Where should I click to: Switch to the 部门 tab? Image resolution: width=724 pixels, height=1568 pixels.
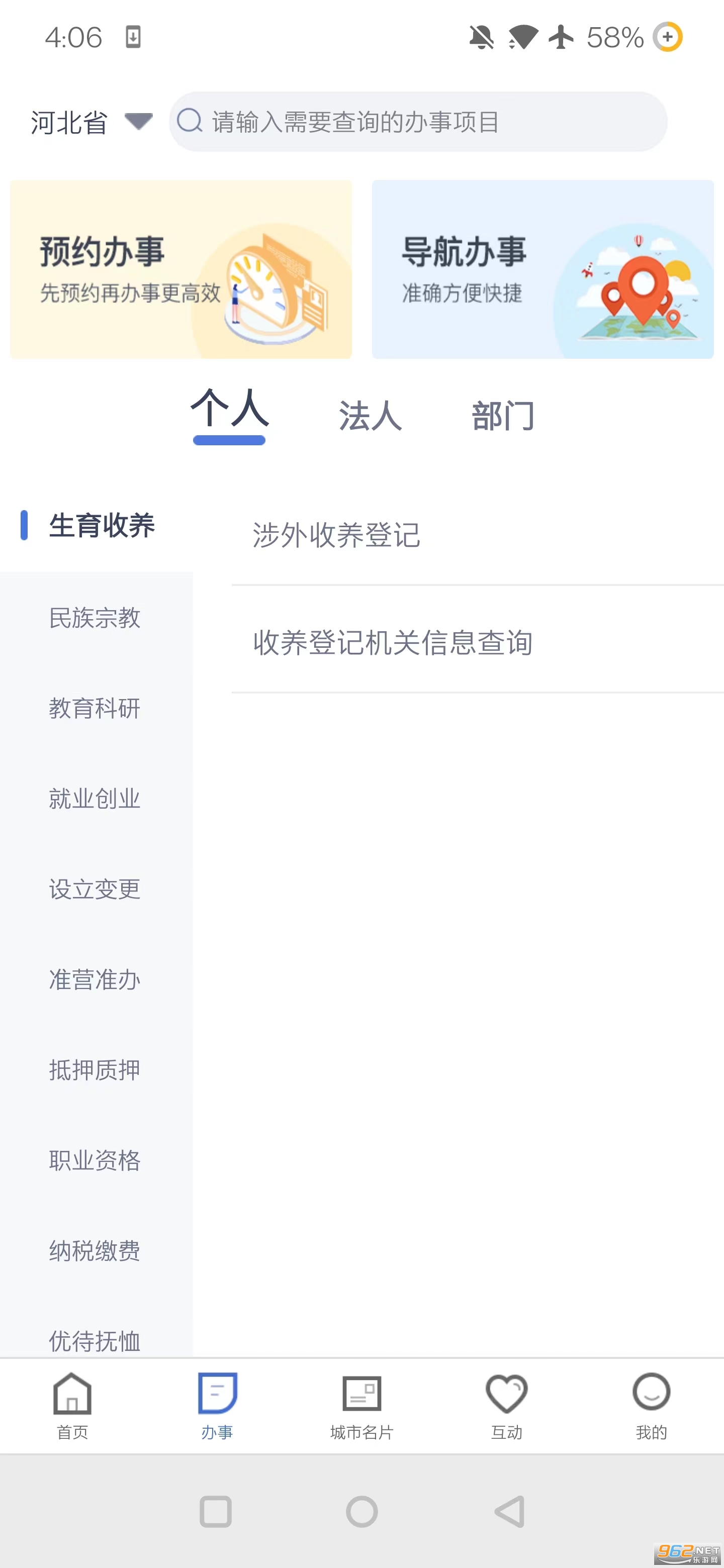[503, 416]
